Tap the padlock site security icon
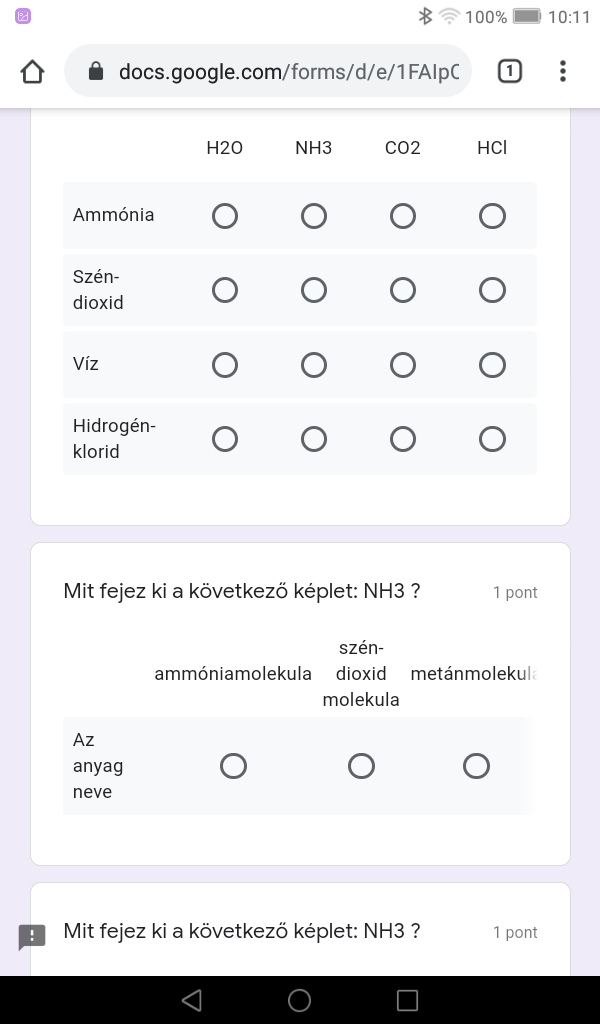600x1024 pixels. 96,71
